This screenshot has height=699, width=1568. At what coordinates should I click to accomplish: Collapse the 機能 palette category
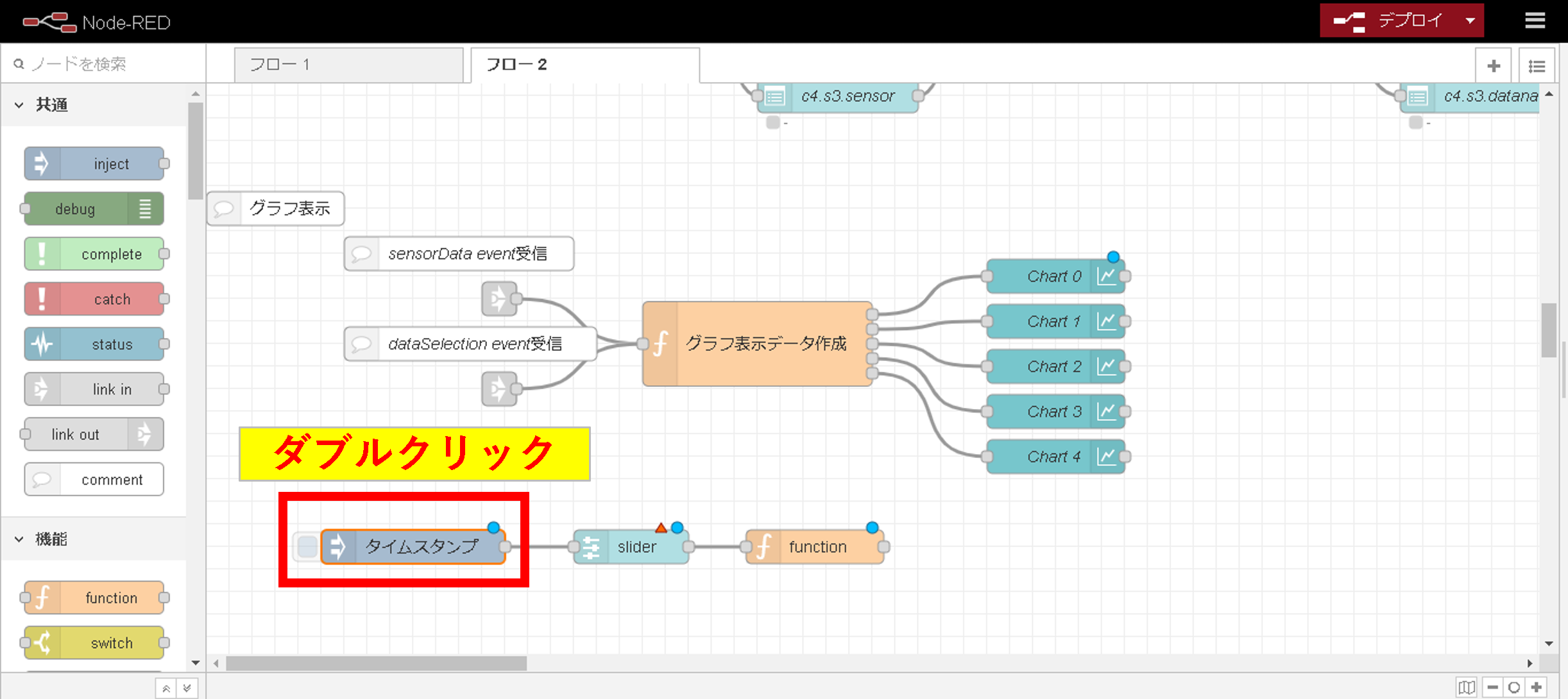[93, 539]
